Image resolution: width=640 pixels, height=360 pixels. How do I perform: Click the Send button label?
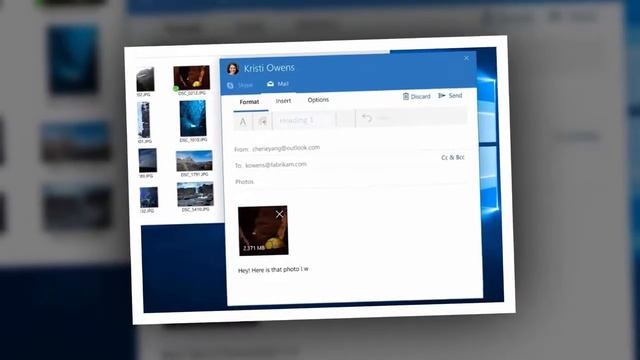coord(455,95)
